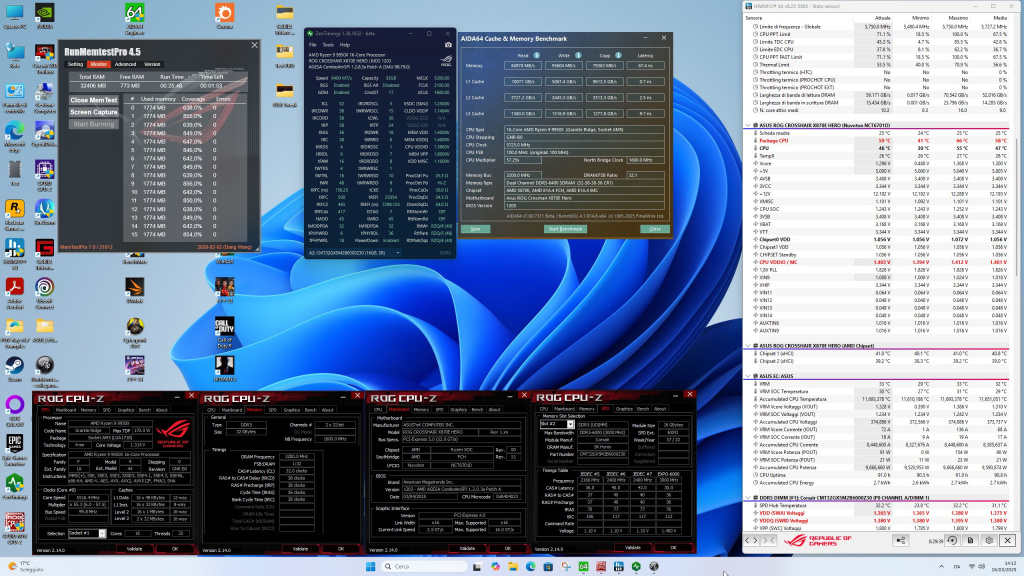
Task: Reset HWiNFO min/max with the clock icon
Action: click(x=952, y=540)
